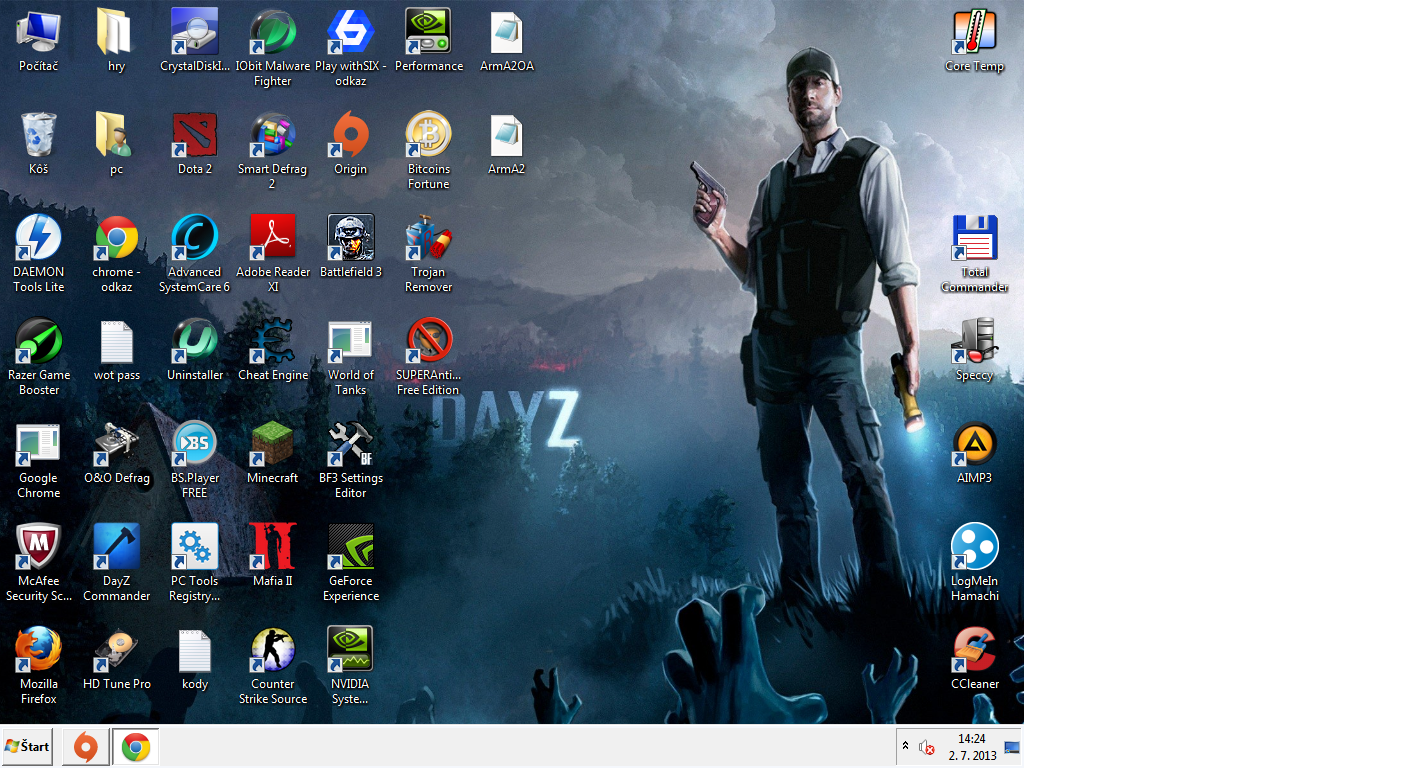1402x768 pixels.
Task: Click the muted volume tray icon
Action: click(x=926, y=747)
